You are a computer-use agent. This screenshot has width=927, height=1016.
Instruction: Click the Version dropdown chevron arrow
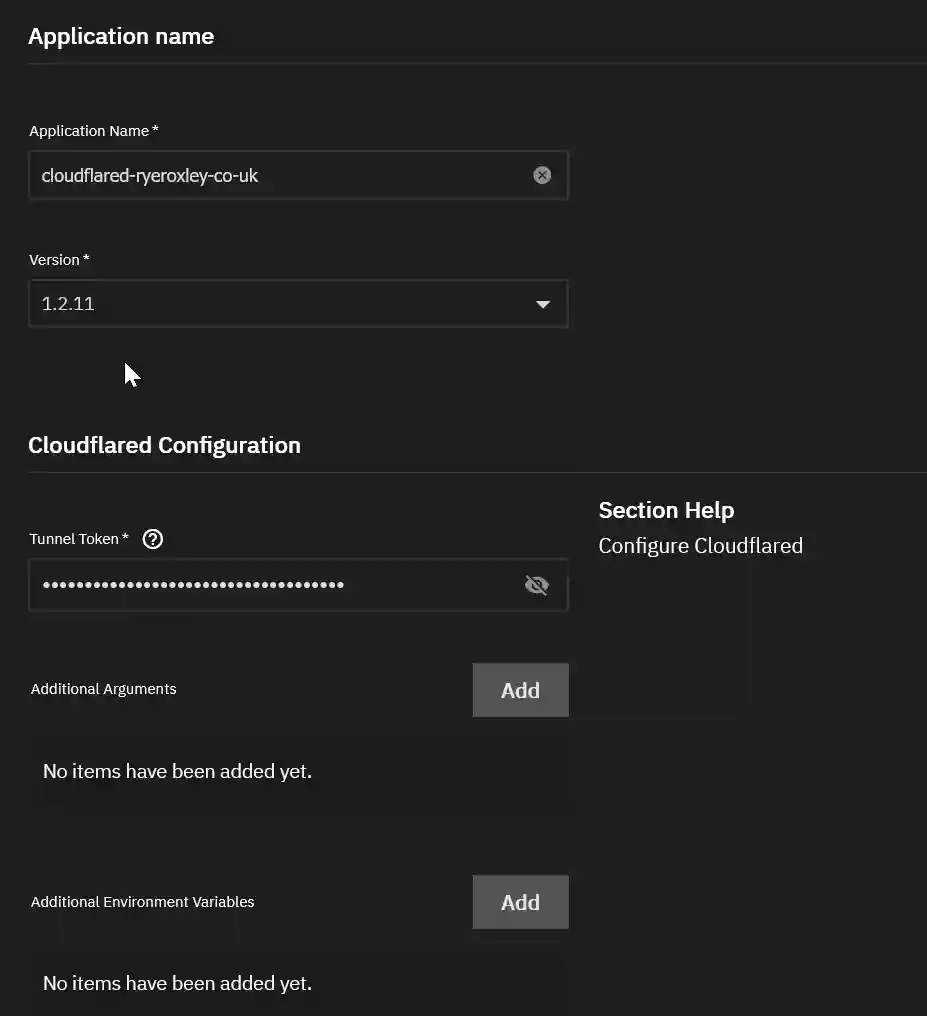click(543, 304)
